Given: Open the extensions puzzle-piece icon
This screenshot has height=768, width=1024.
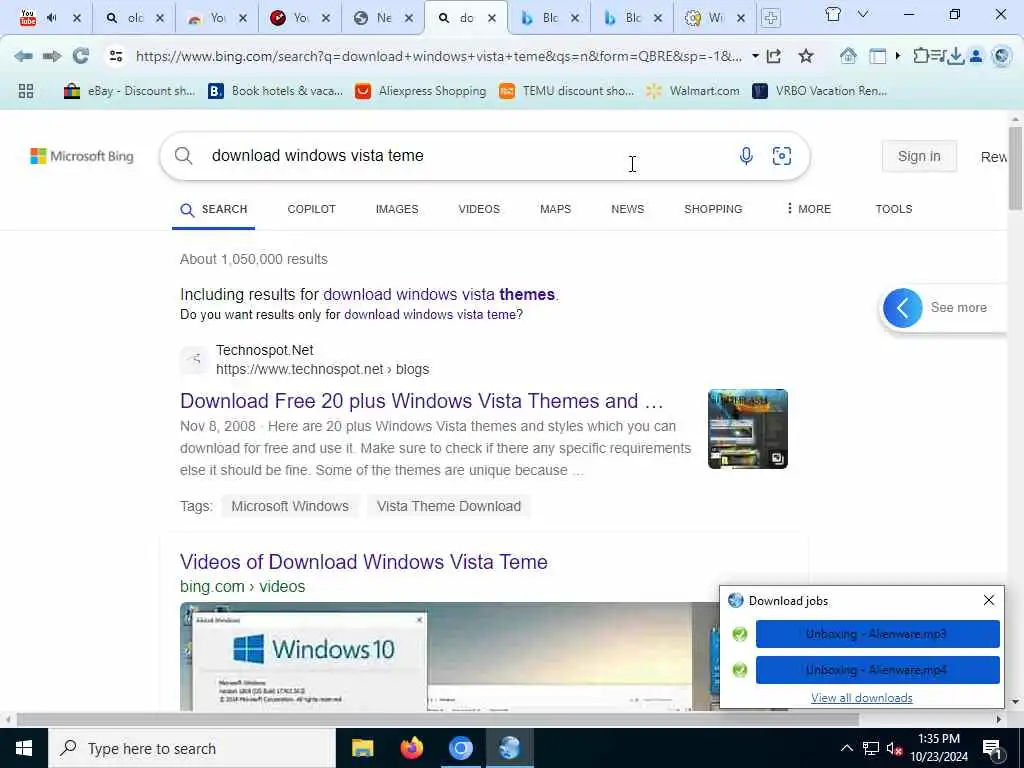Looking at the screenshot, I should [x=921, y=56].
